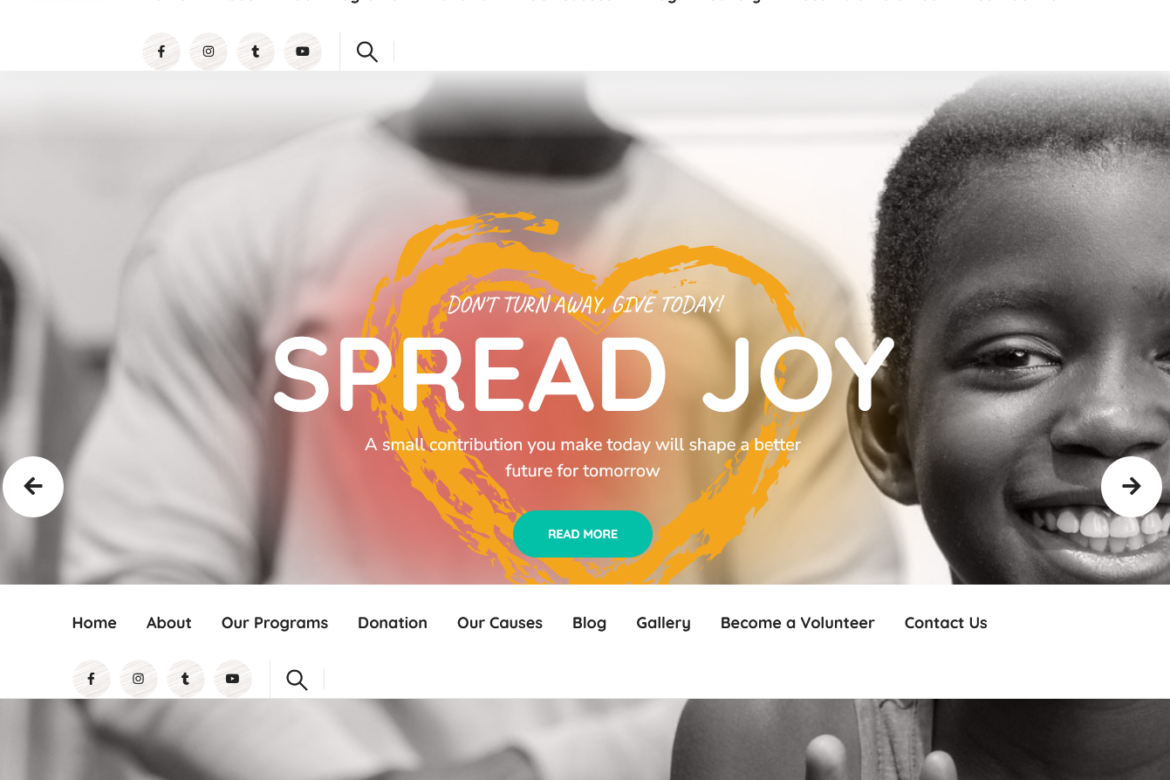The height and width of the screenshot is (780, 1170).
Task: Open Facebook icon below the navigation menu
Action: point(91,678)
